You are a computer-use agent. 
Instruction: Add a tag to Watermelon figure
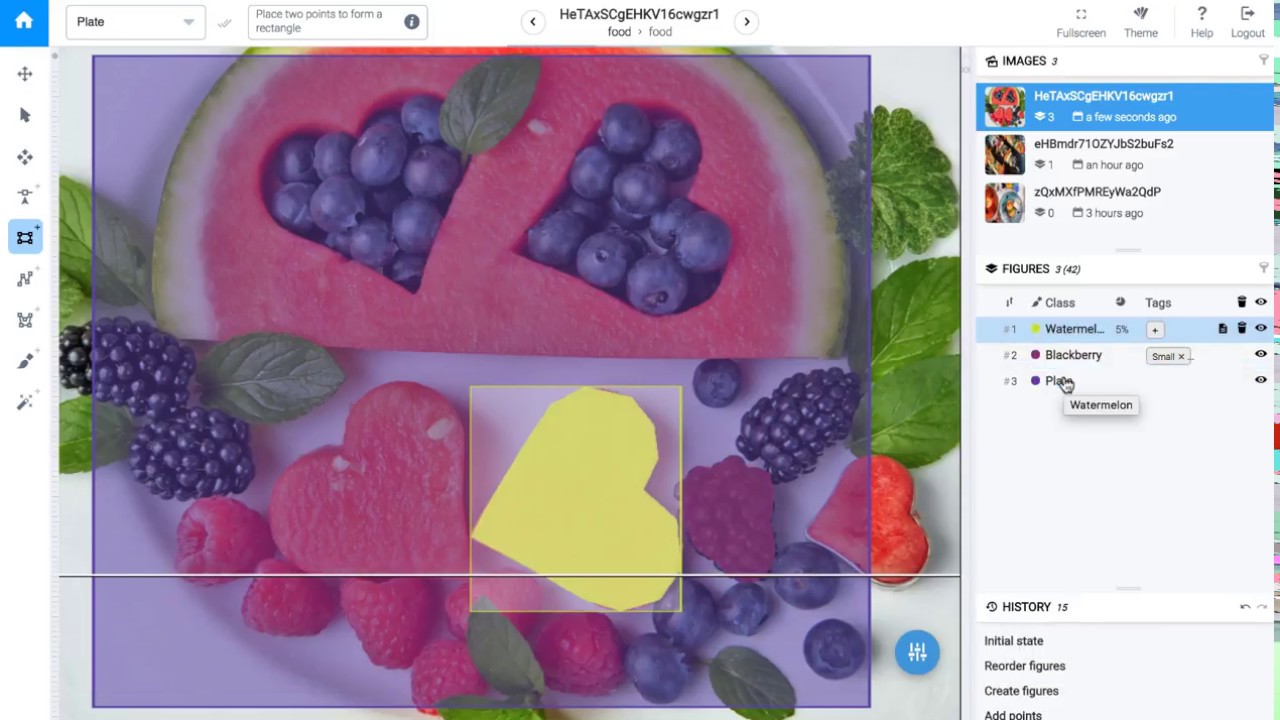click(x=1155, y=329)
